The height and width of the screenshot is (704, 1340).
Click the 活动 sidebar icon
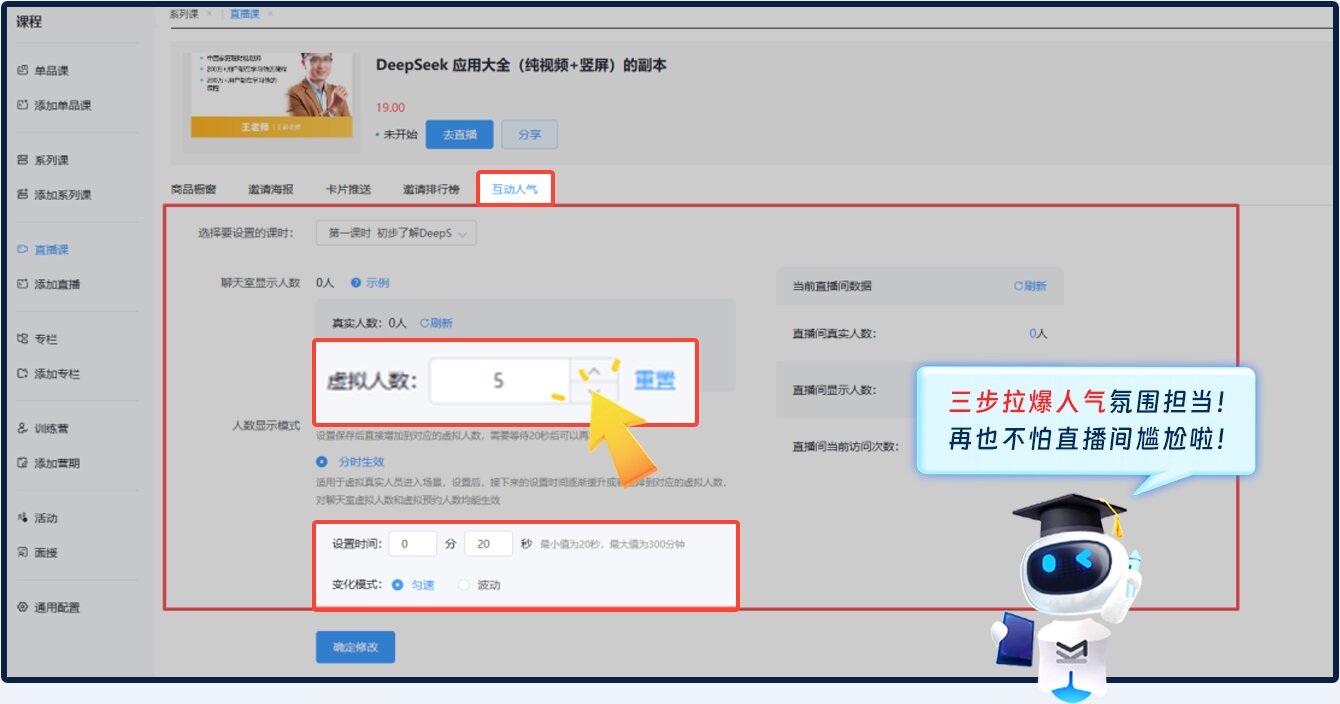click(23, 518)
